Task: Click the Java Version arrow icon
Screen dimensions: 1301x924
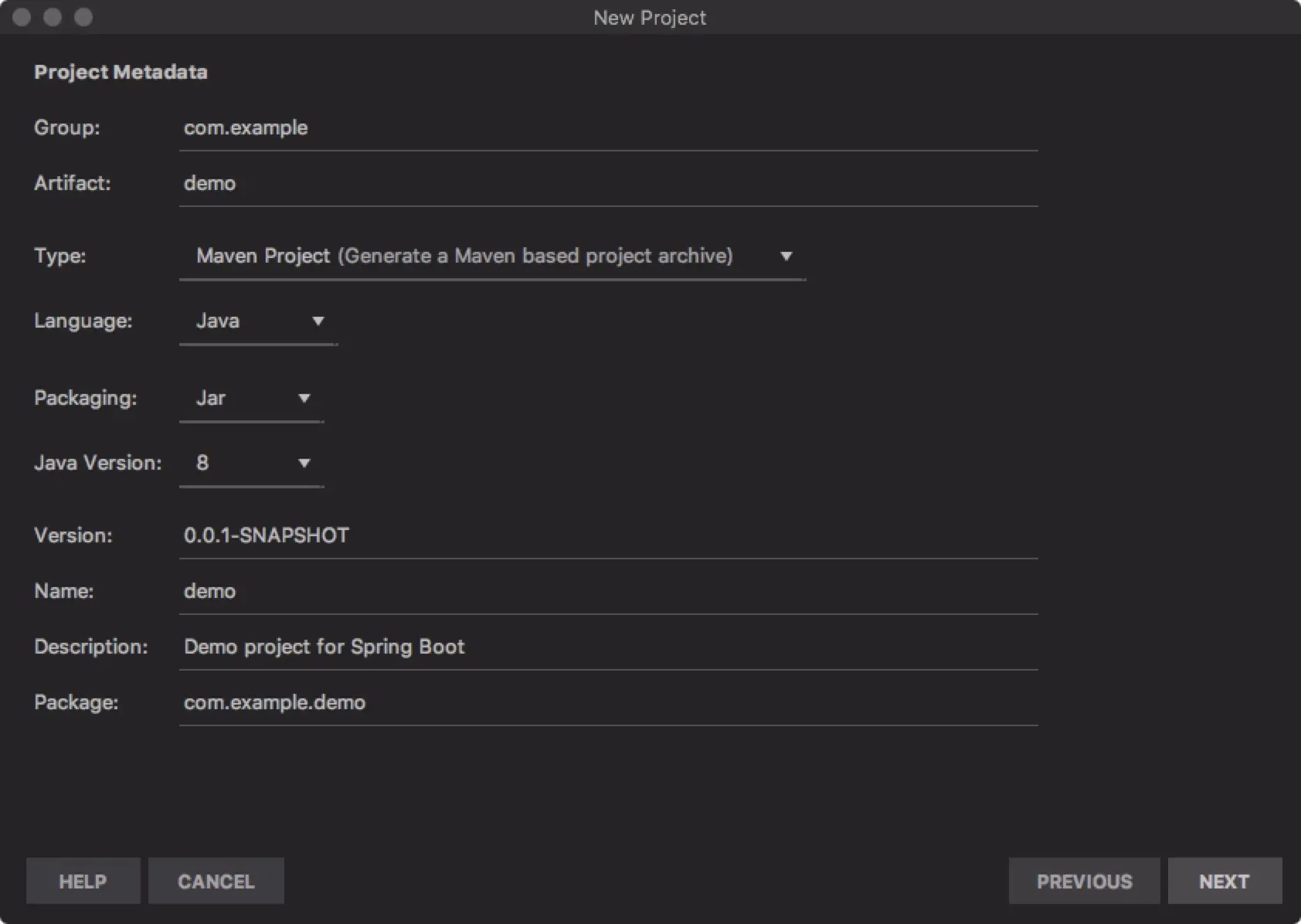Action: [x=304, y=464]
